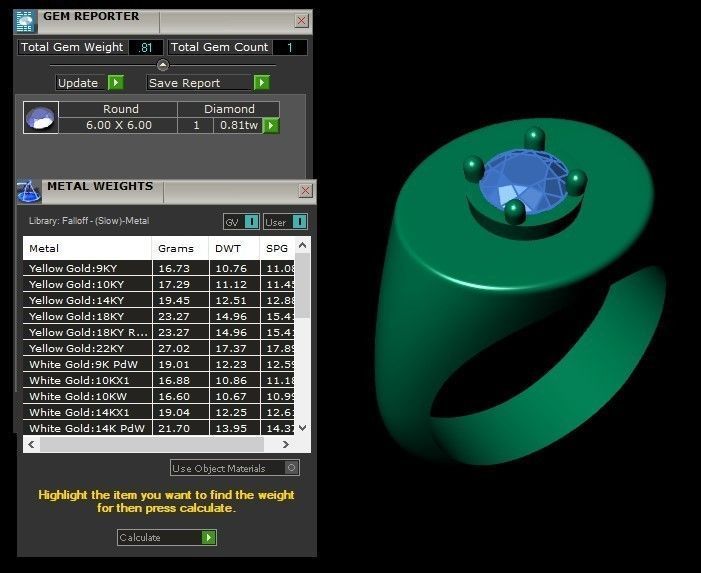
Task: Sort by the Metal column header
Action: point(87,249)
